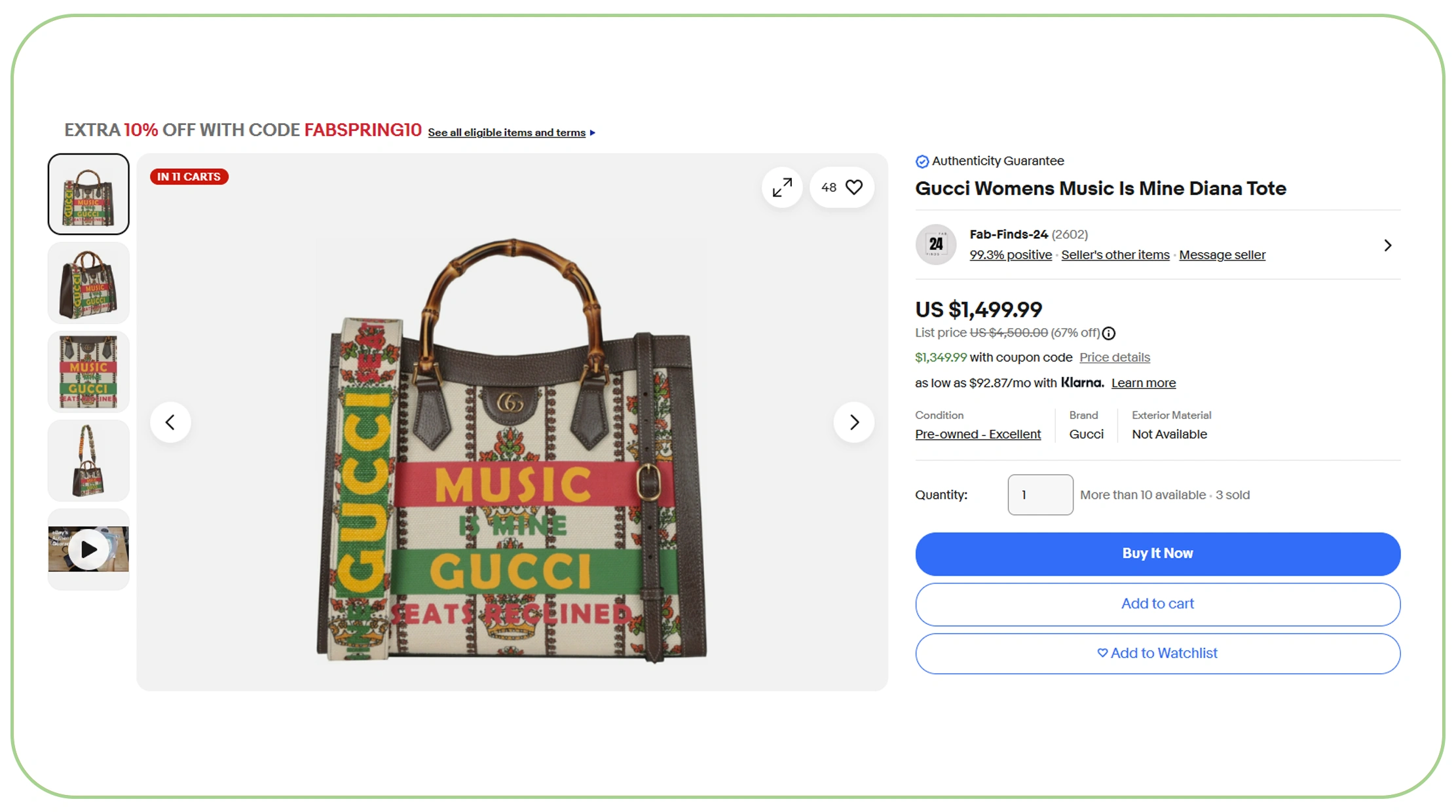
Task: Expand seller details chevron arrow
Action: [1387, 246]
